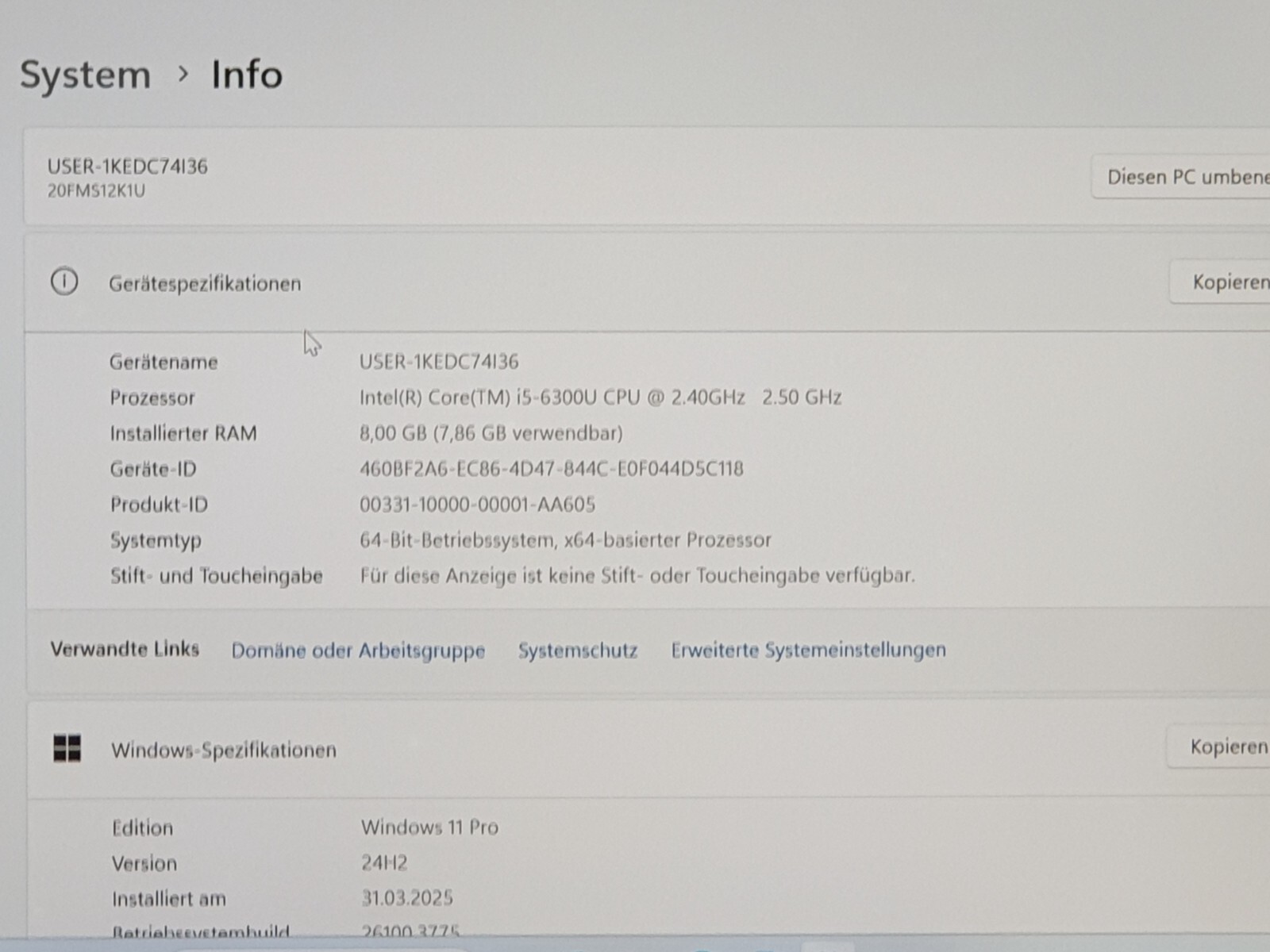Select the processor value i5-6300U text
The height and width of the screenshot is (952, 1270).
600,397
